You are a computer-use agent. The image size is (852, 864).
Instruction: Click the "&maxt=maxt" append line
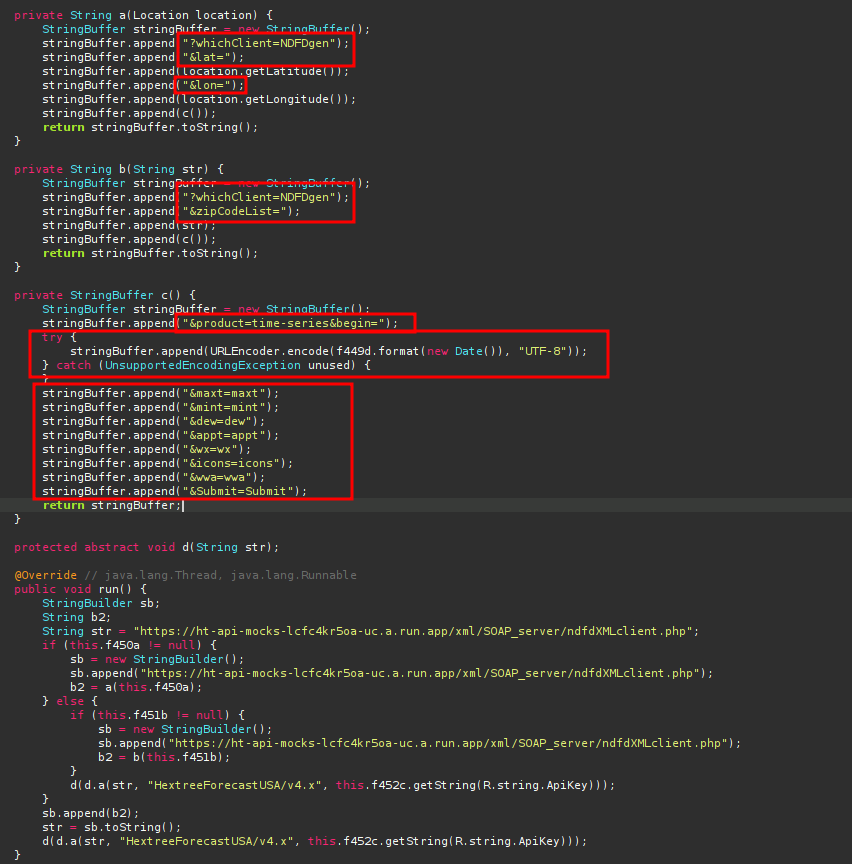(160, 393)
